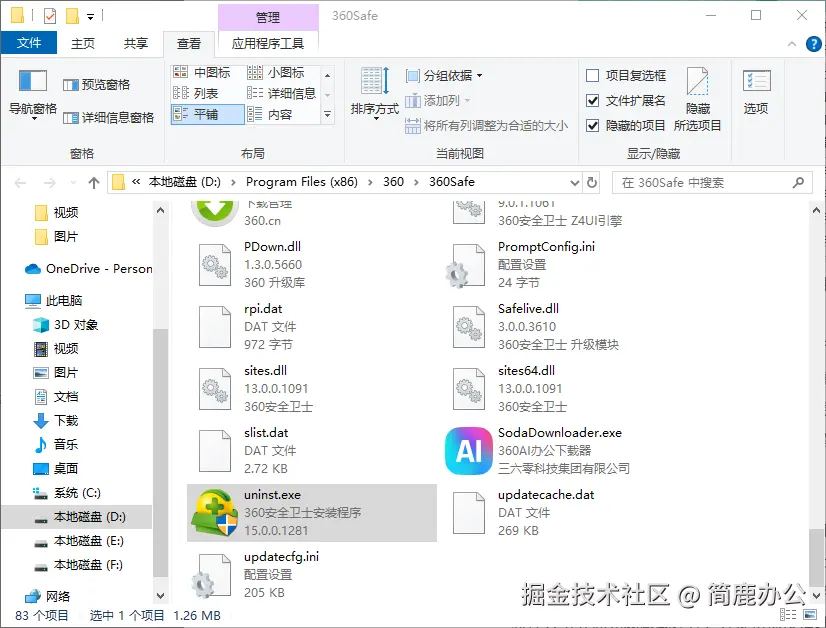Image resolution: width=826 pixels, height=628 pixels.
Task: Select the SodaDownloader.exe AI icon
Action: [x=469, y=450]
